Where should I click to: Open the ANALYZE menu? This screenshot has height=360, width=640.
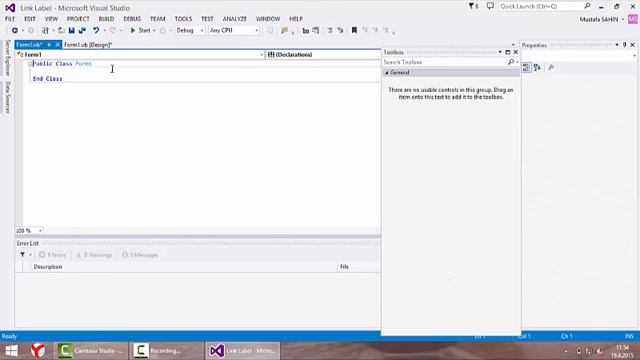coord(235,19)
